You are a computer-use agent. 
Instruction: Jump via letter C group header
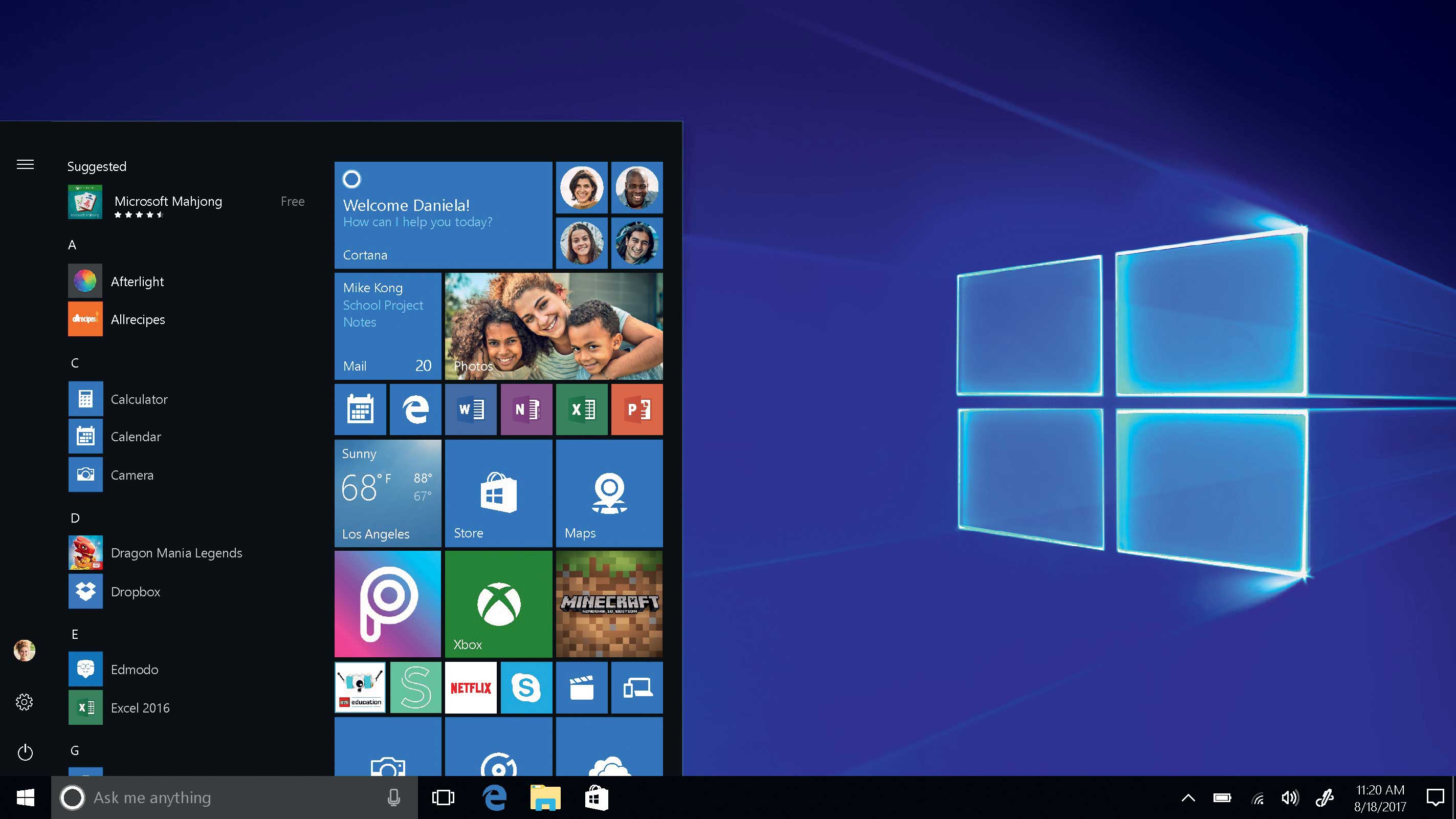click(x=75, y=363)
